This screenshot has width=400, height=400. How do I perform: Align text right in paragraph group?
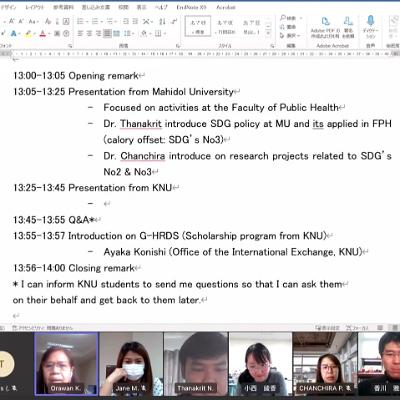(98, 33)
